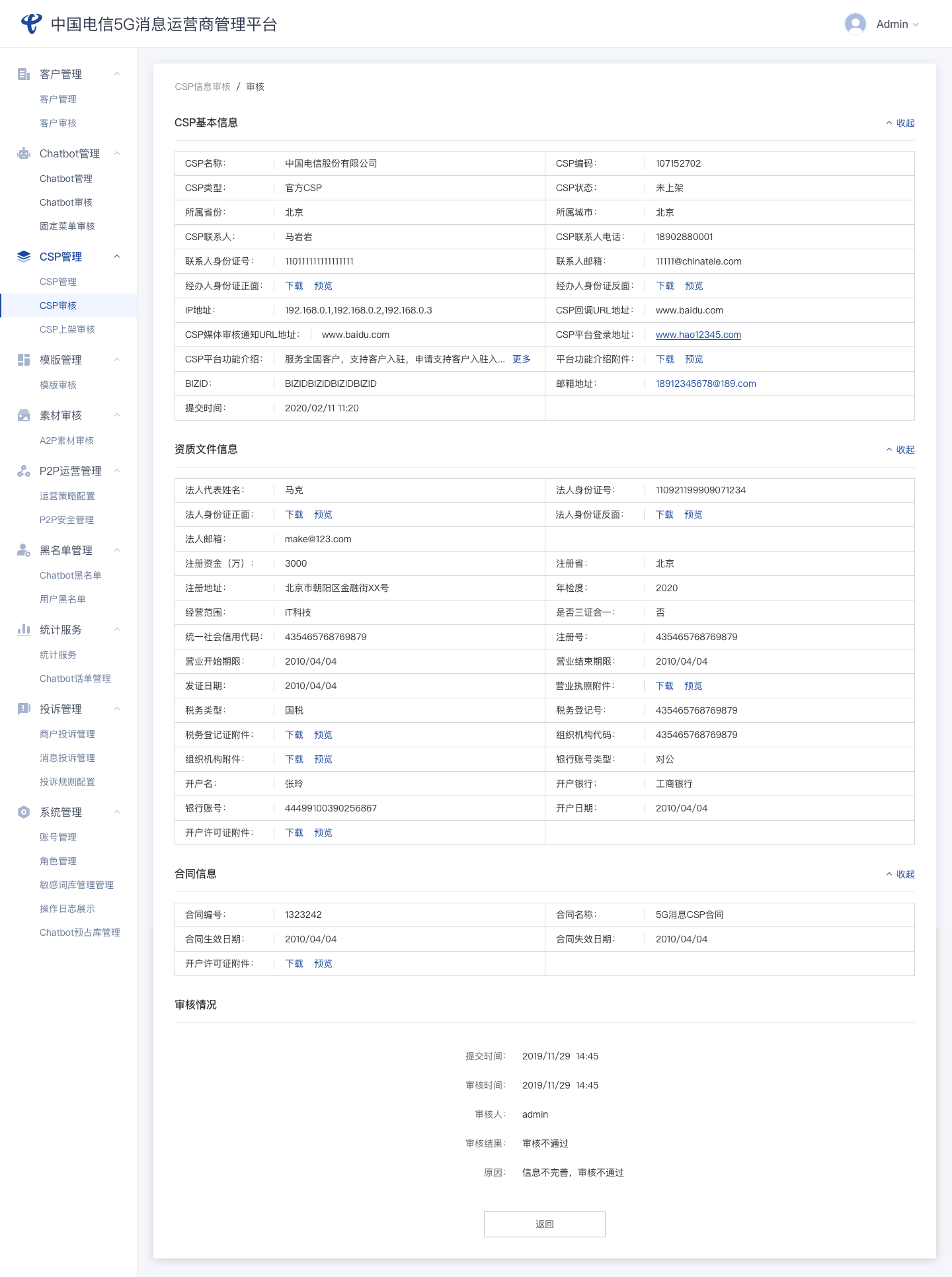Click the 模版管理 sidebar icon
This screenshot has width=952, height=1277.
click(x=24, y=360)
